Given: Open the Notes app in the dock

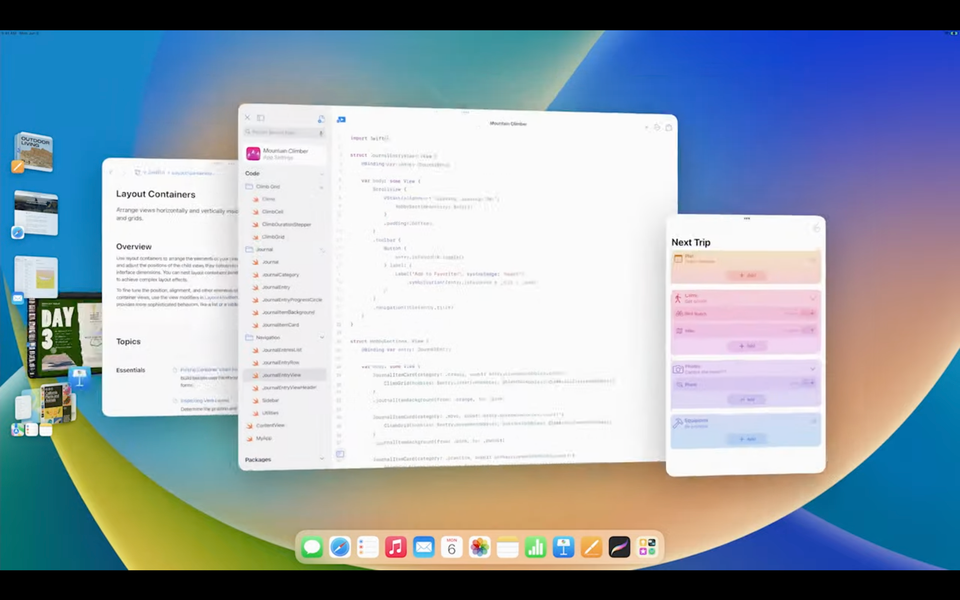Looking at the screenshot, I should pos(508,547).
